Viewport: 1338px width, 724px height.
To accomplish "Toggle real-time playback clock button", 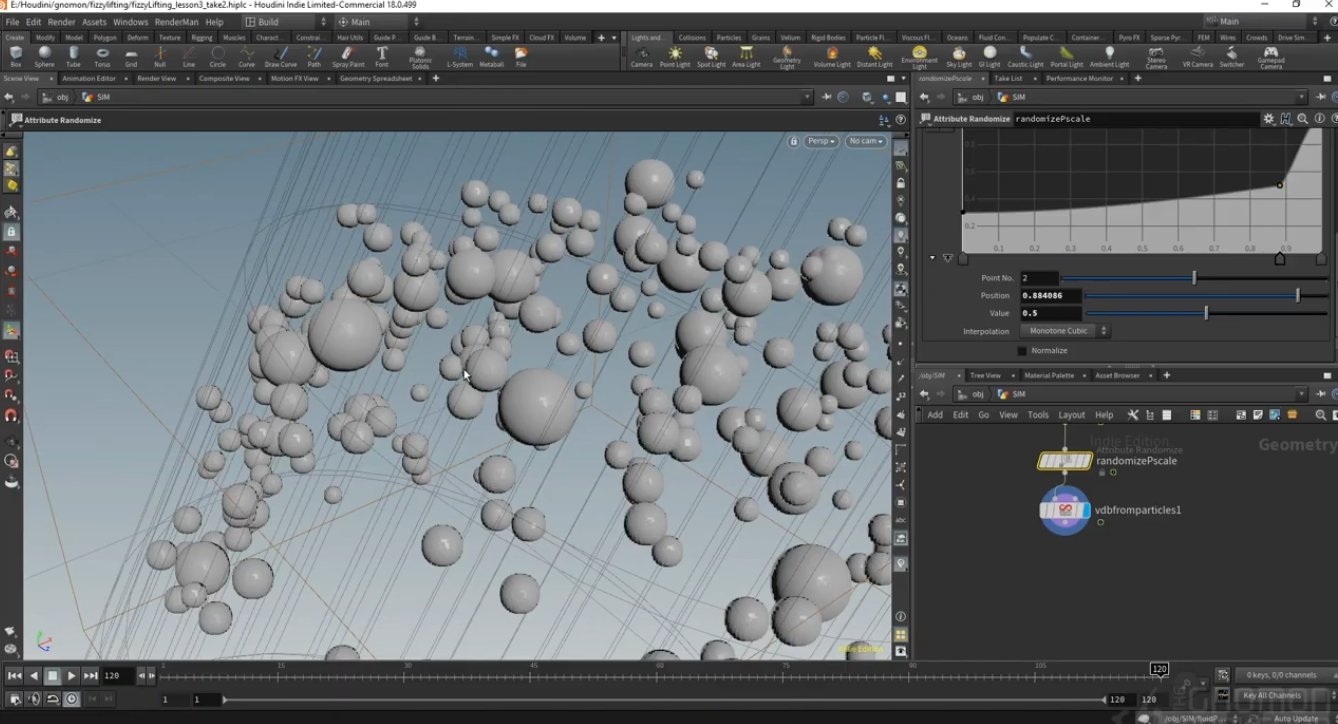I will tap(72, 699).
